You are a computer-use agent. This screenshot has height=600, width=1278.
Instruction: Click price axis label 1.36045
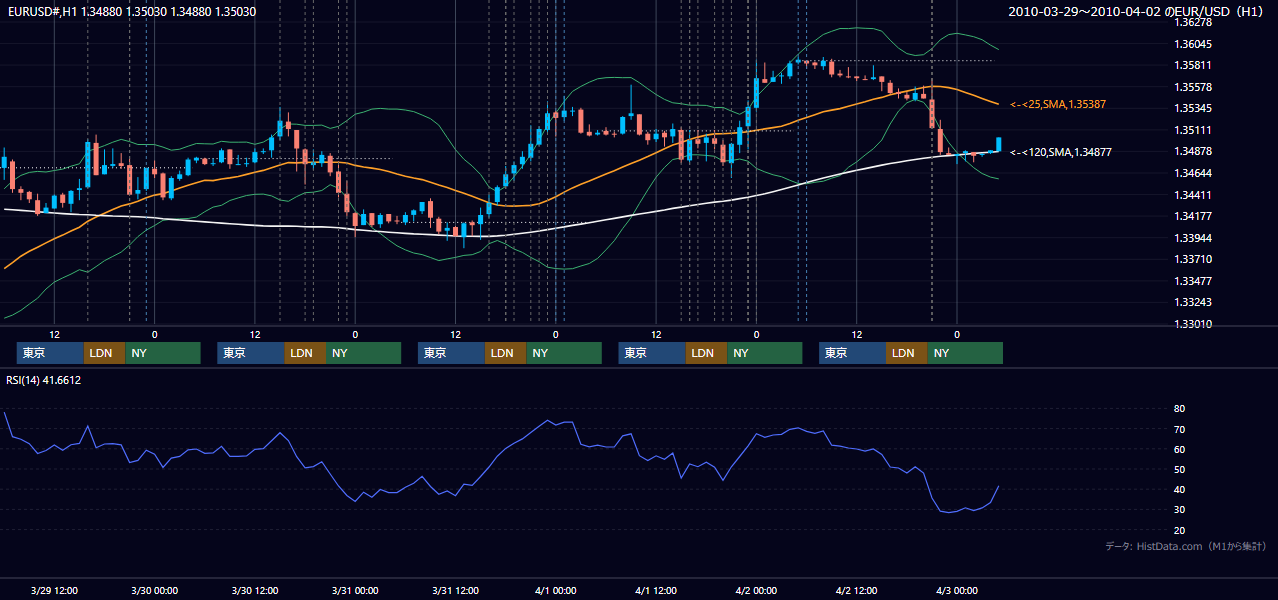(1194, 44)
